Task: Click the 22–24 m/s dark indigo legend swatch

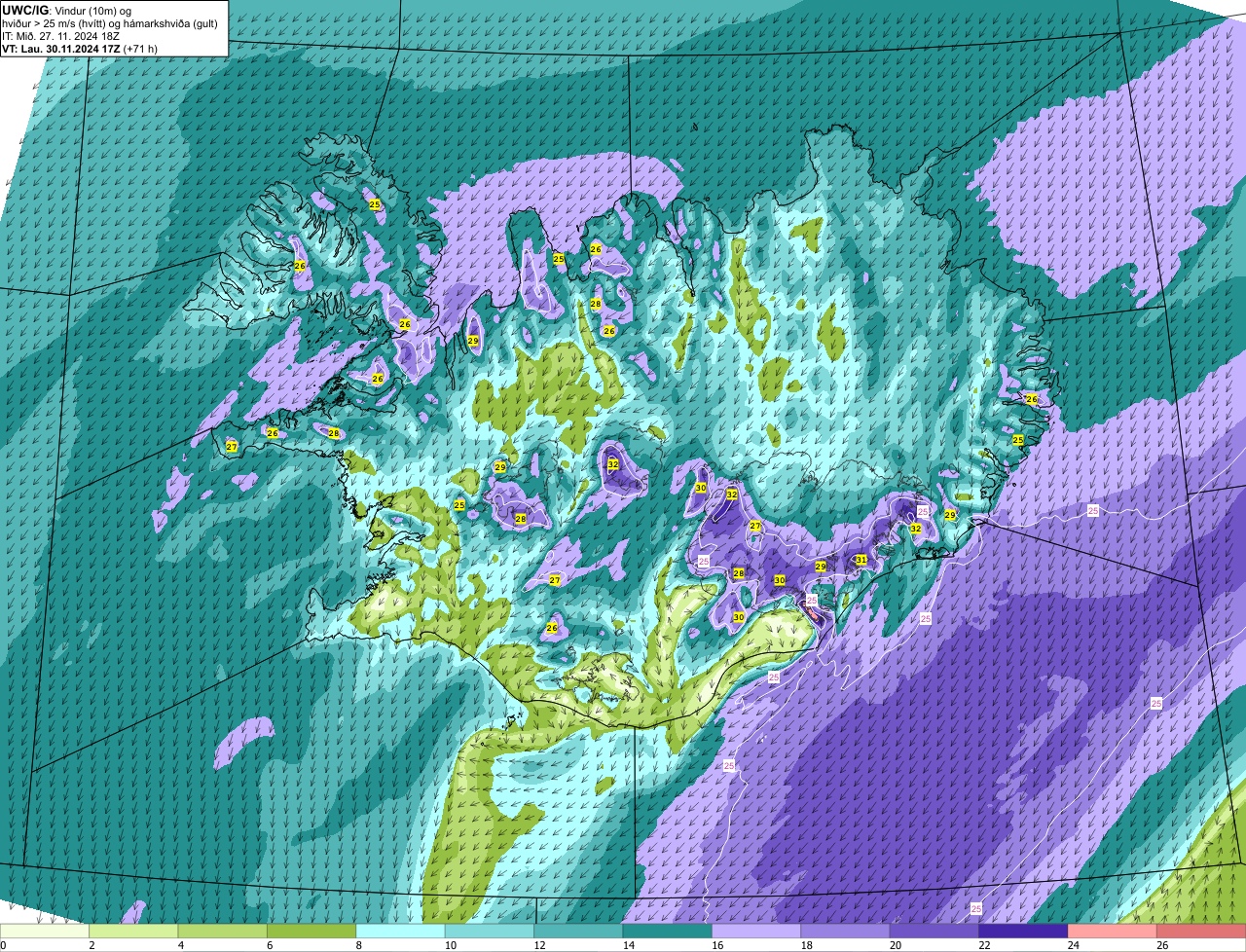Action: click(x=1024, y=931)
